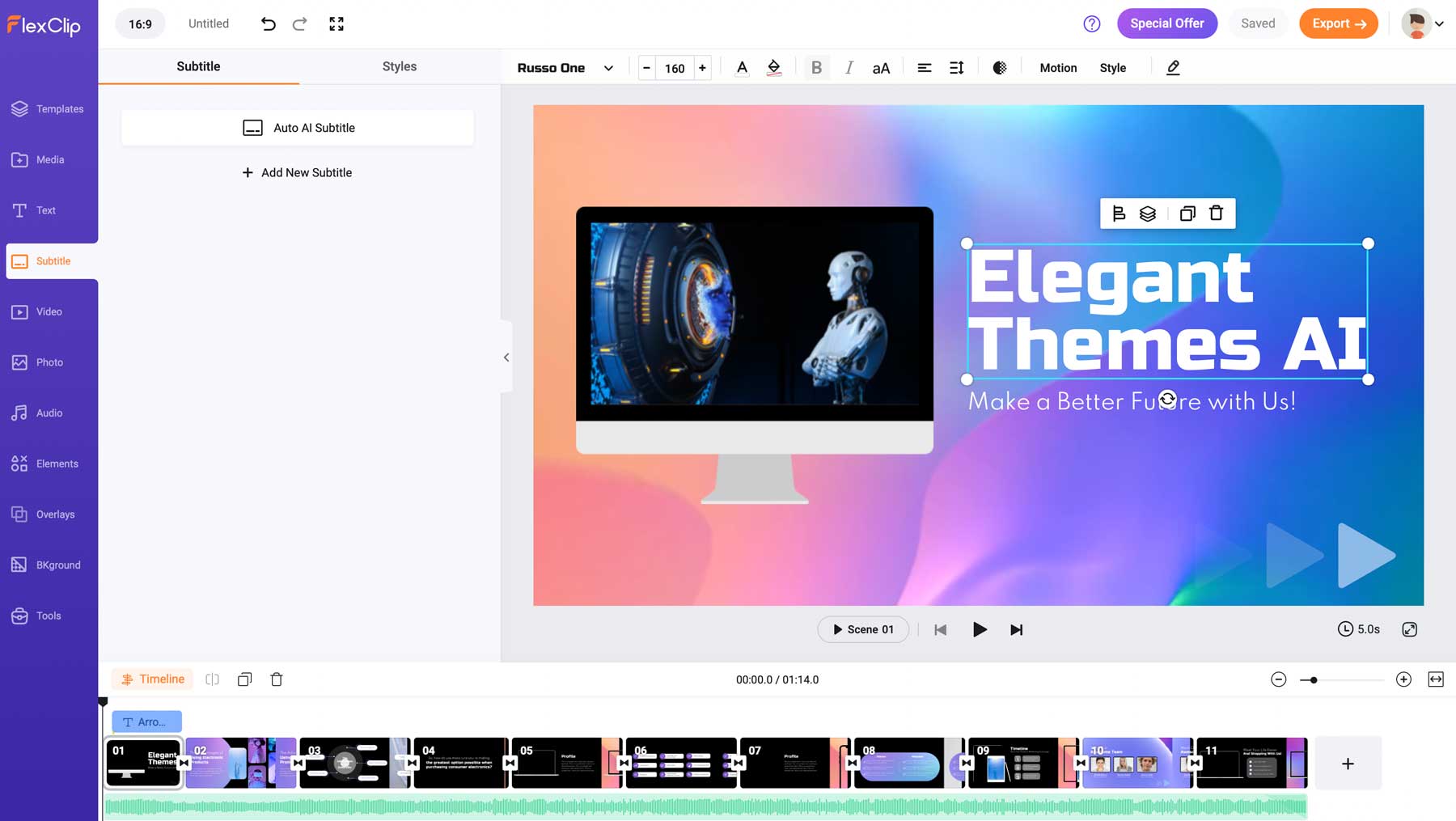Collapse the left panel with the chevron
Viewport: 1456px width, 821px height.
click(x=506, y=357)
